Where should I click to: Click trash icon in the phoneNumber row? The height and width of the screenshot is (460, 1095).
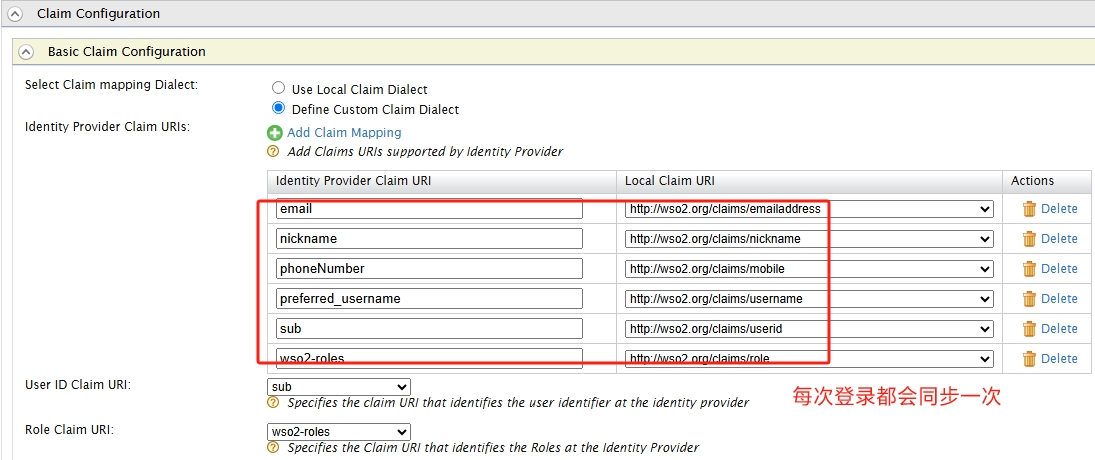tap(1029, 269)
